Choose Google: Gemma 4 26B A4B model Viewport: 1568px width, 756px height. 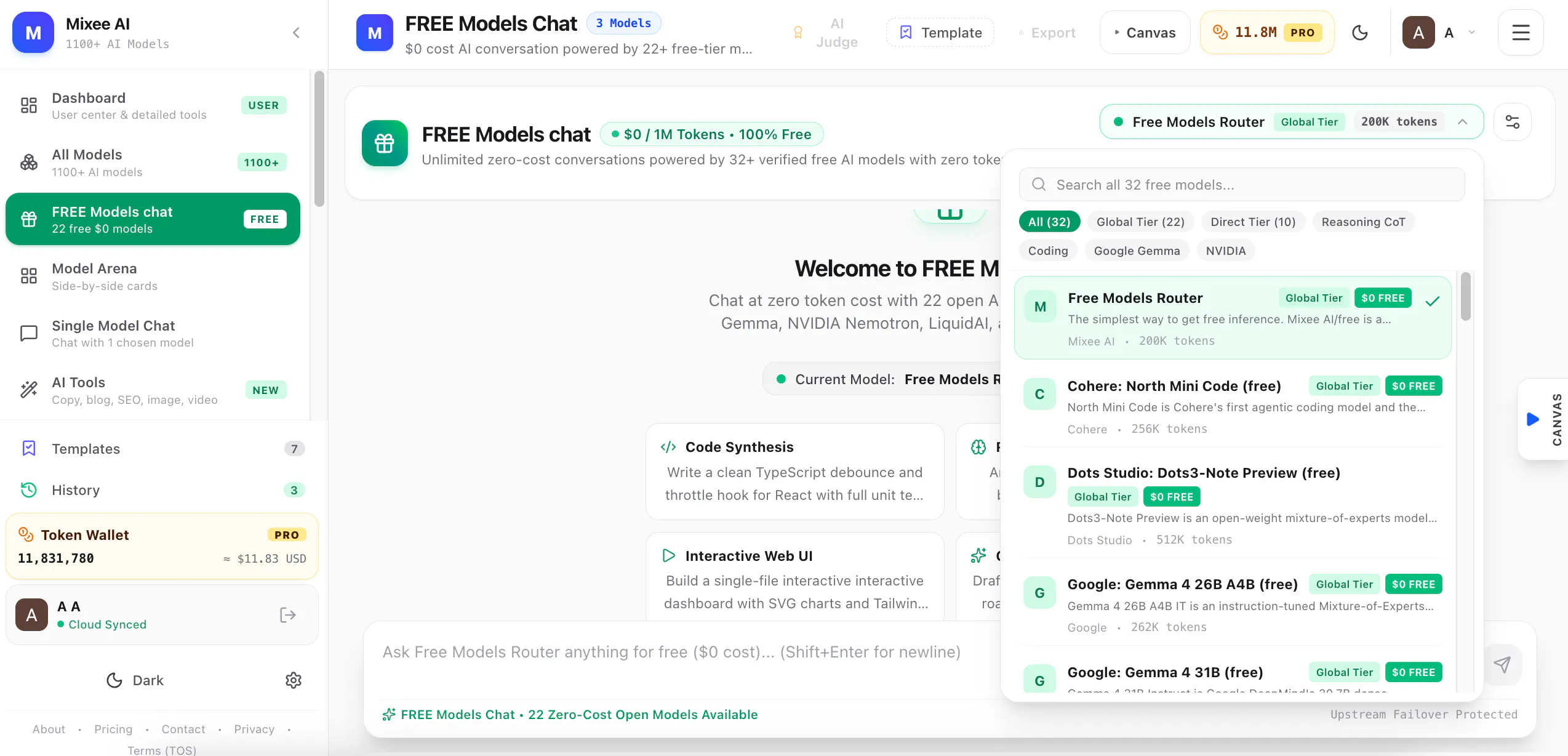pyautogui.click(x=1233, y=605)
